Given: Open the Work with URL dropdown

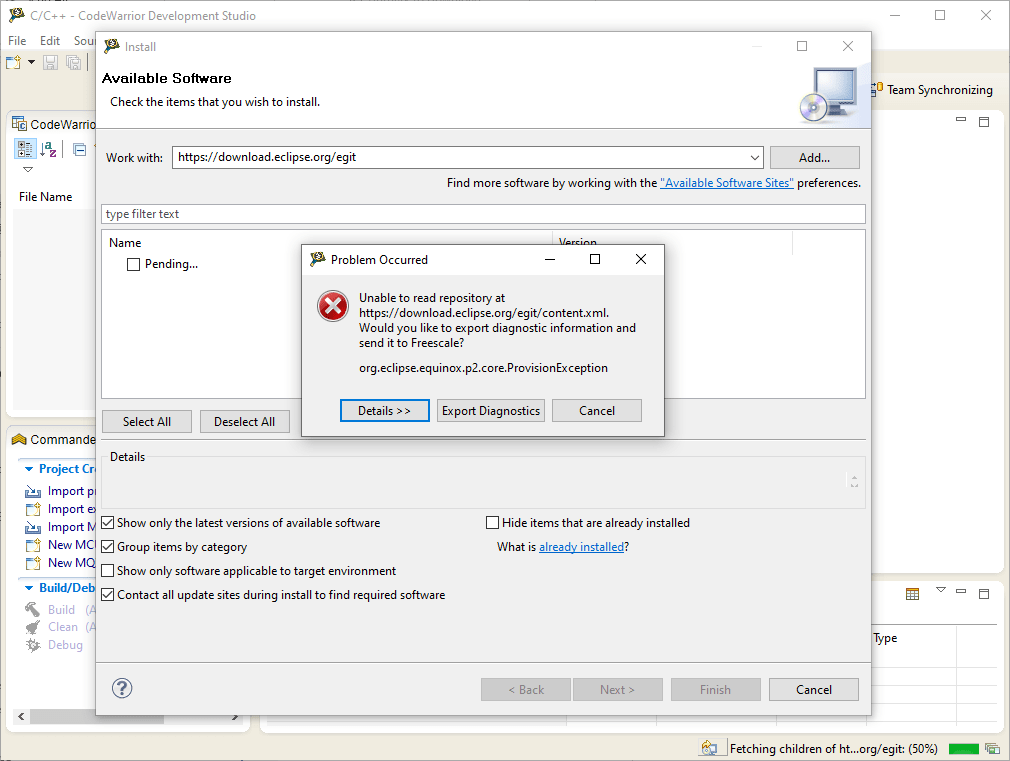Looking at the screenshot, I should click(x=755, y=158).
